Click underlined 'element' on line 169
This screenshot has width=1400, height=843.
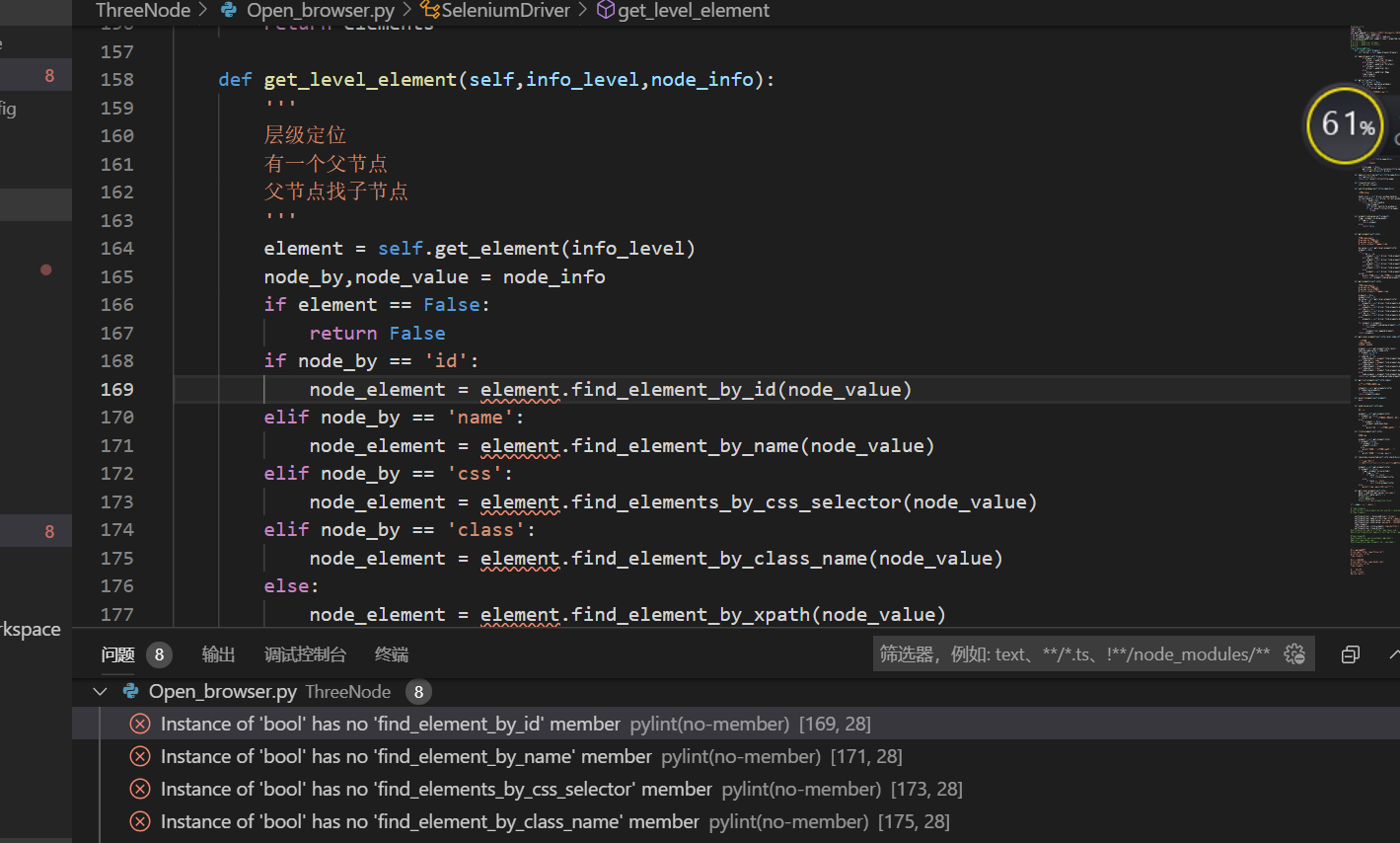coord(520,390)
